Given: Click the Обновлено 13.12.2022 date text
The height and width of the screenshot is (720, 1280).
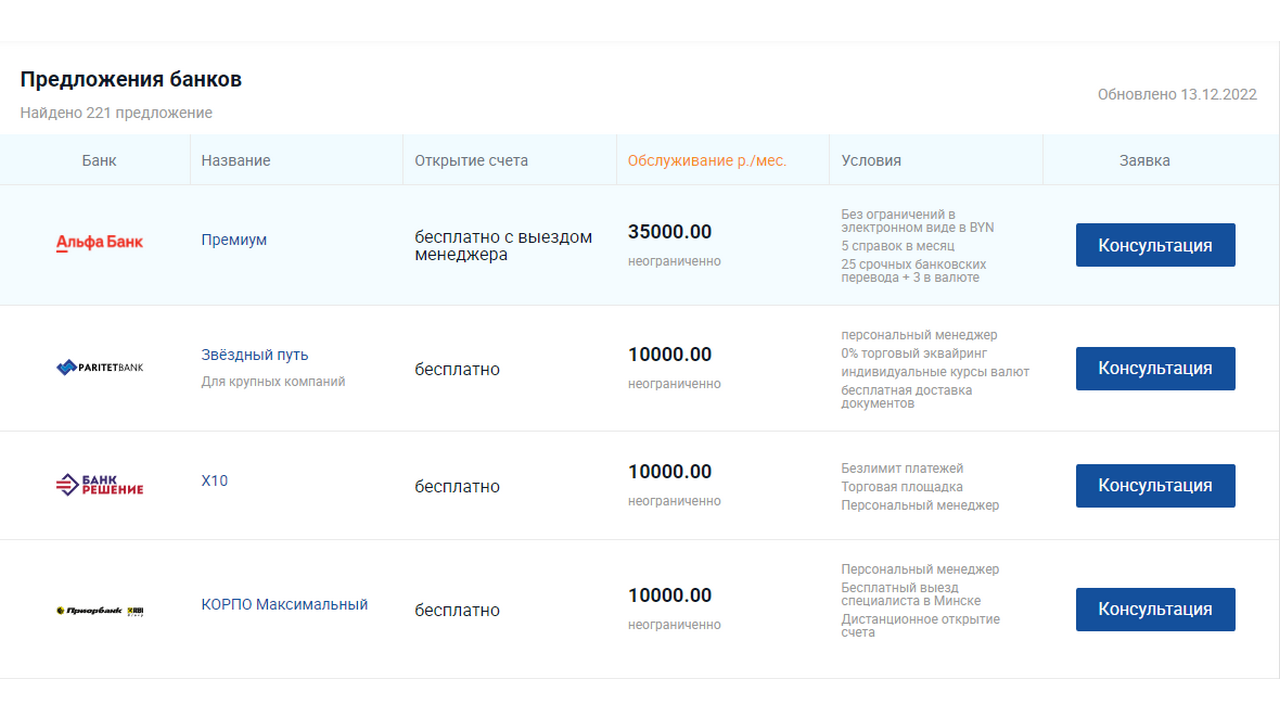Looking at the screenshot, I should [1177, 95].
